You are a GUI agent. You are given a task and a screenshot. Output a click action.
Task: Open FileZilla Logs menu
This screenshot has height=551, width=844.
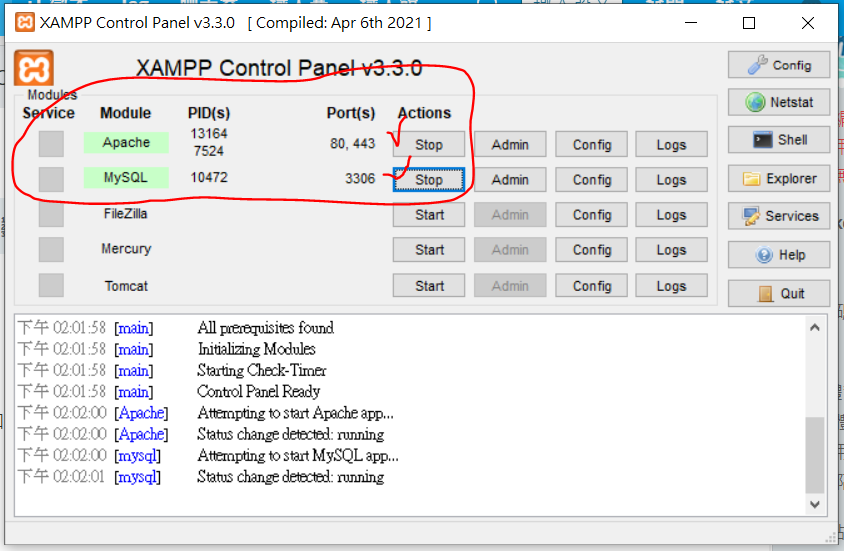(671, 215)
